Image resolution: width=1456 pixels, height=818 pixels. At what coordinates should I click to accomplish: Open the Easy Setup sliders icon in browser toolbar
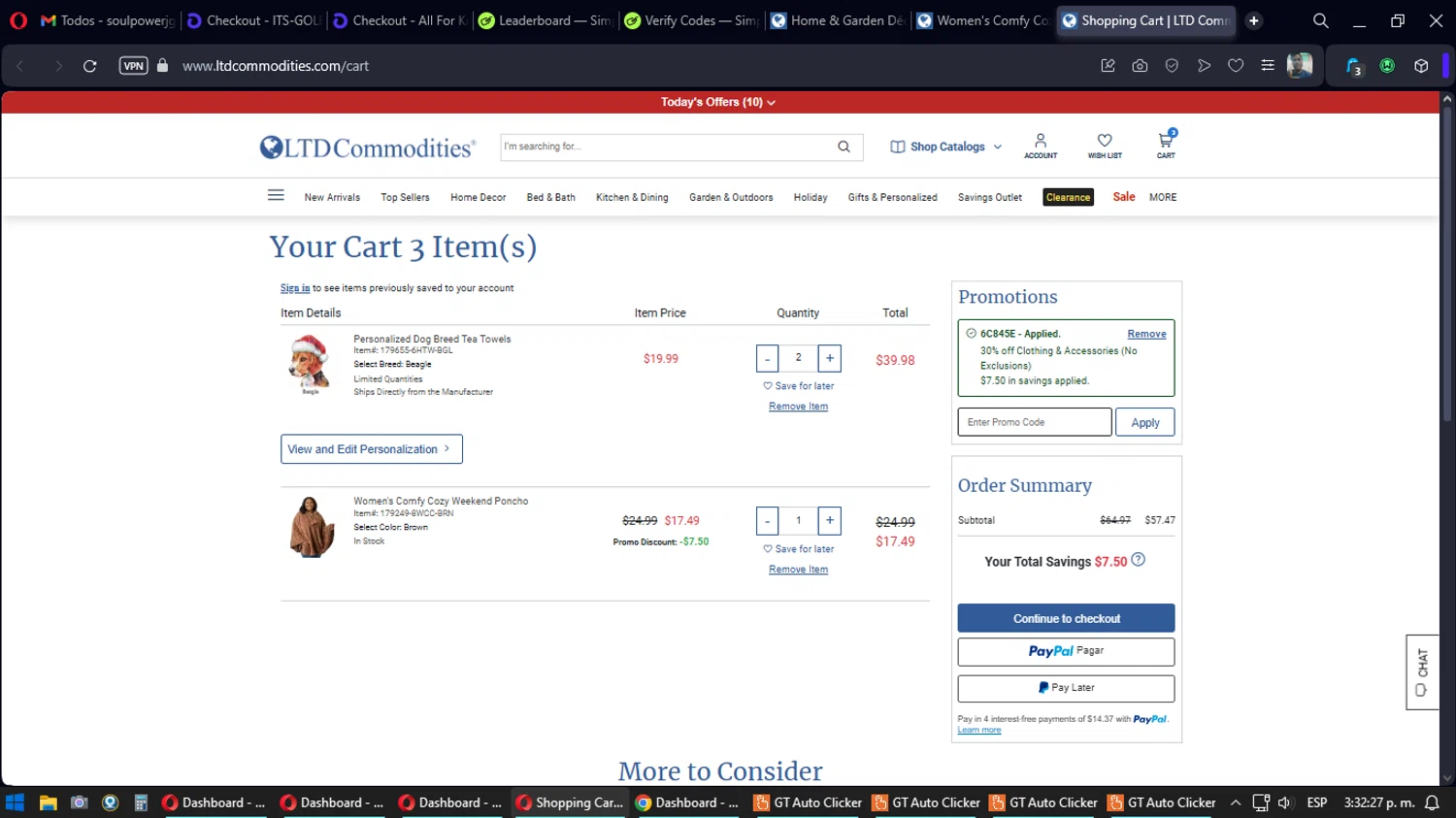pos(1268,66)
